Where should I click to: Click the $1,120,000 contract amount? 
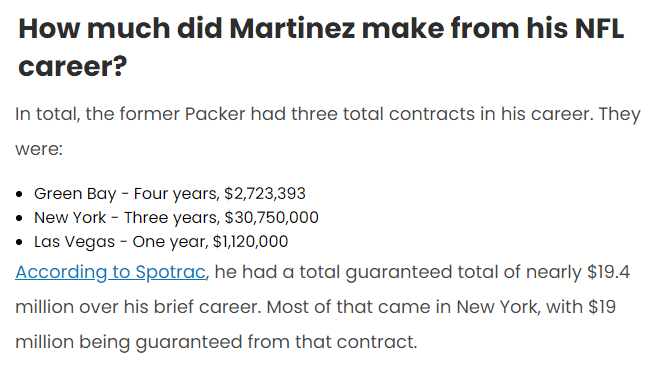[x=250, y=242]
